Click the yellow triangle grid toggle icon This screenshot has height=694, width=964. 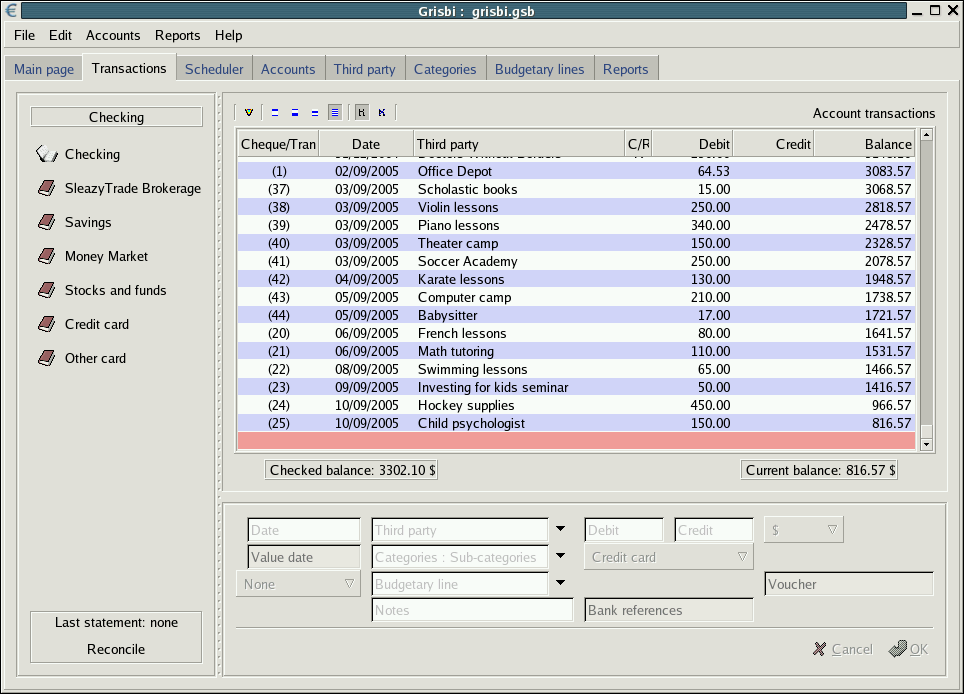249,113
